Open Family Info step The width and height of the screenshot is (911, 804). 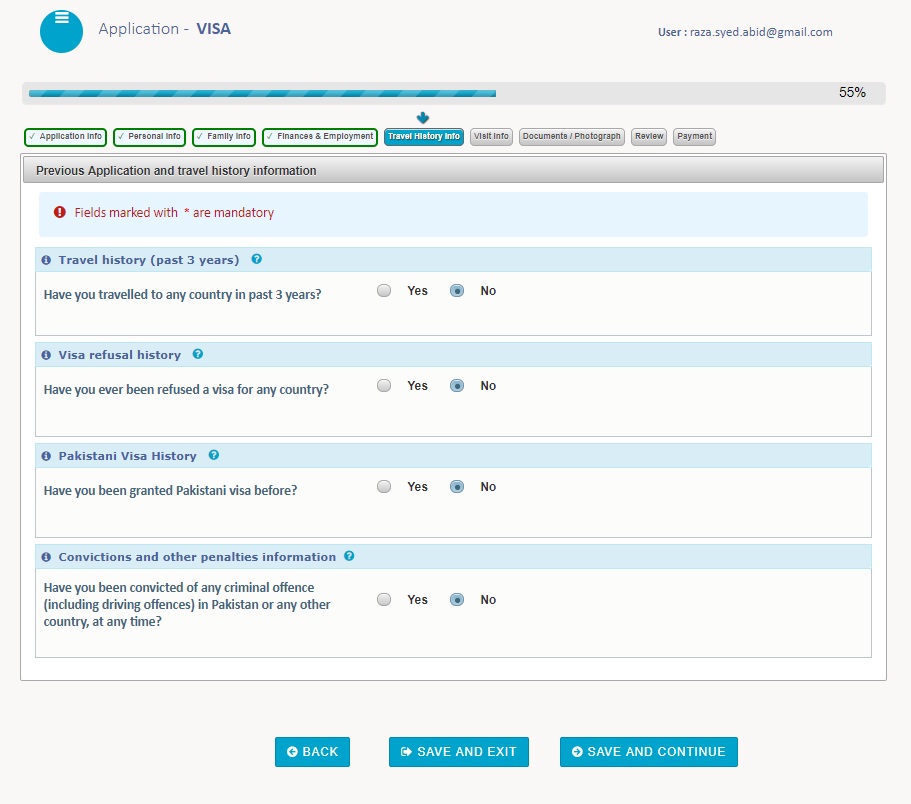point(224,137)
